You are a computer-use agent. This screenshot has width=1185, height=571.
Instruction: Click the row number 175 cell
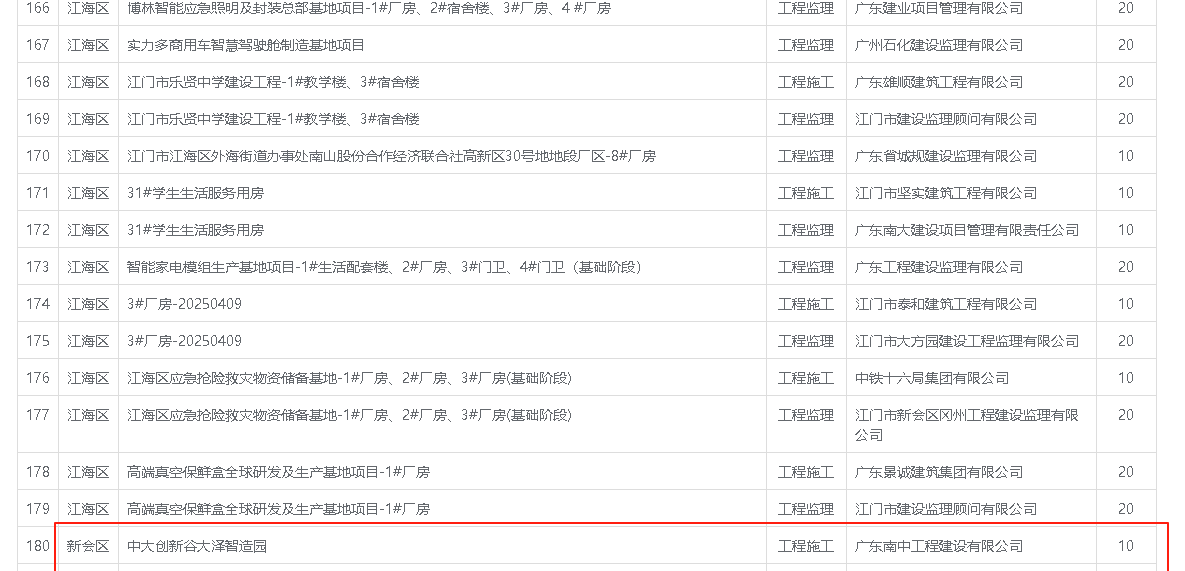tap(38, 341)
